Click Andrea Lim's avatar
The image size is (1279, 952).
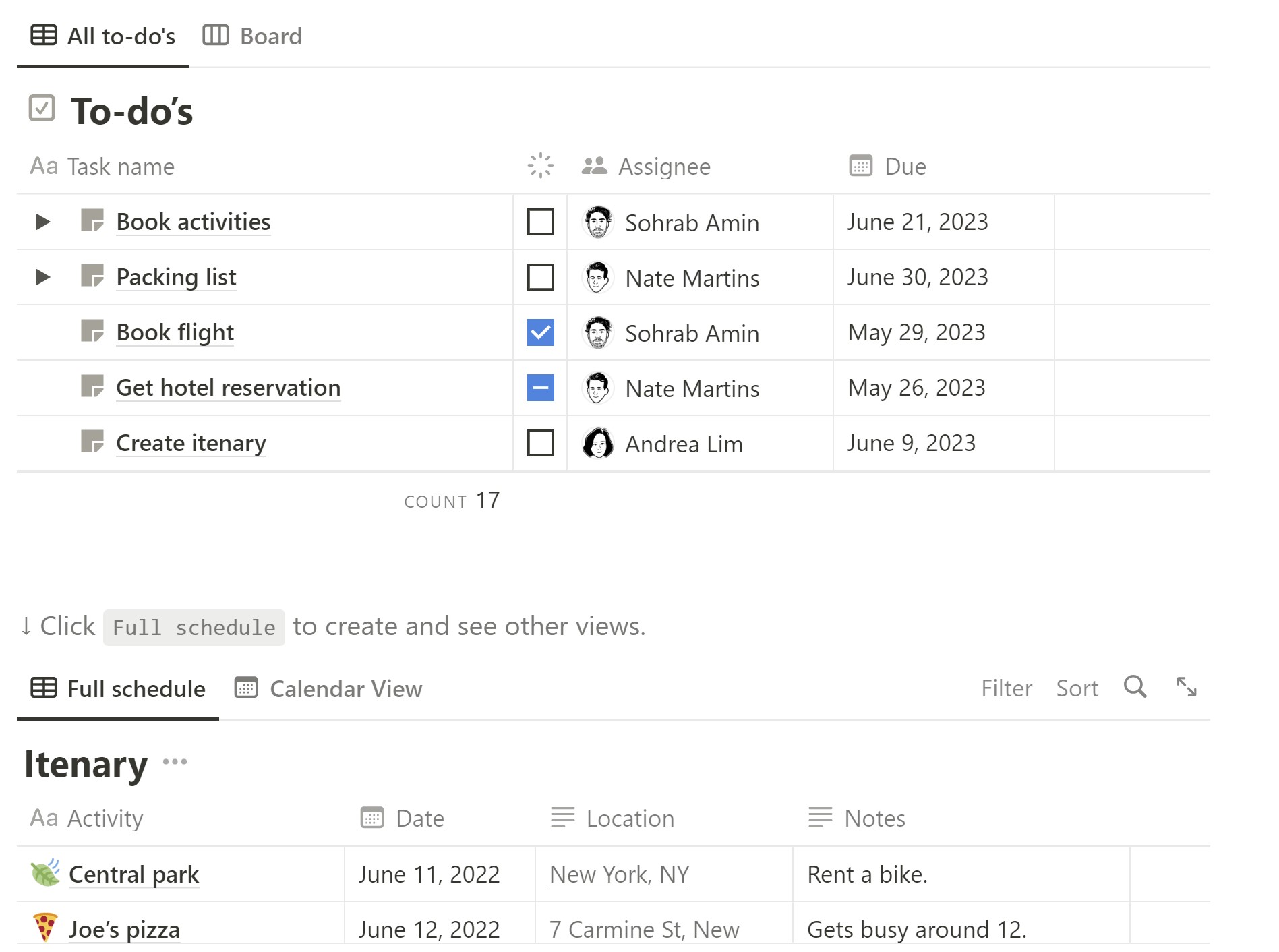[x=597, y=443]
